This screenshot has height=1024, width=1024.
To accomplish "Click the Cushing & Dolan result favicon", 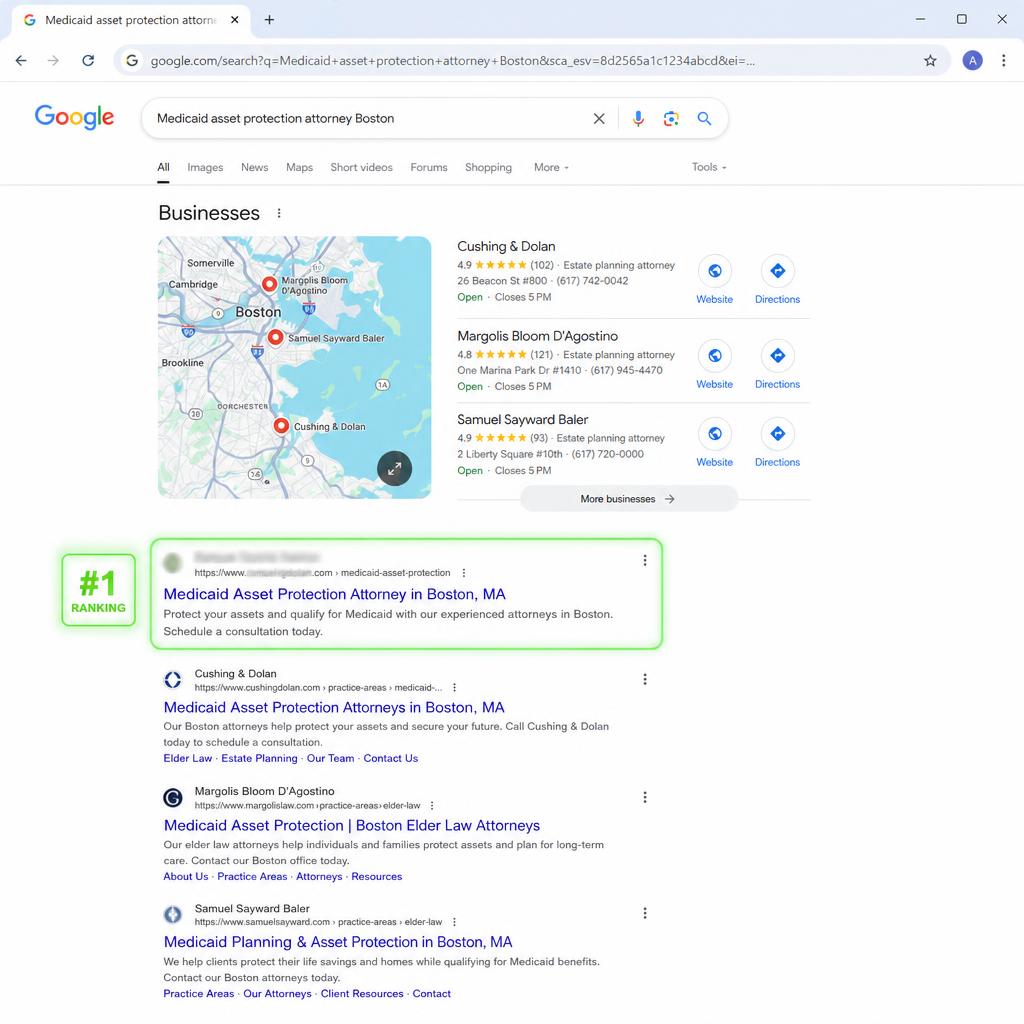I will (172, 680).
